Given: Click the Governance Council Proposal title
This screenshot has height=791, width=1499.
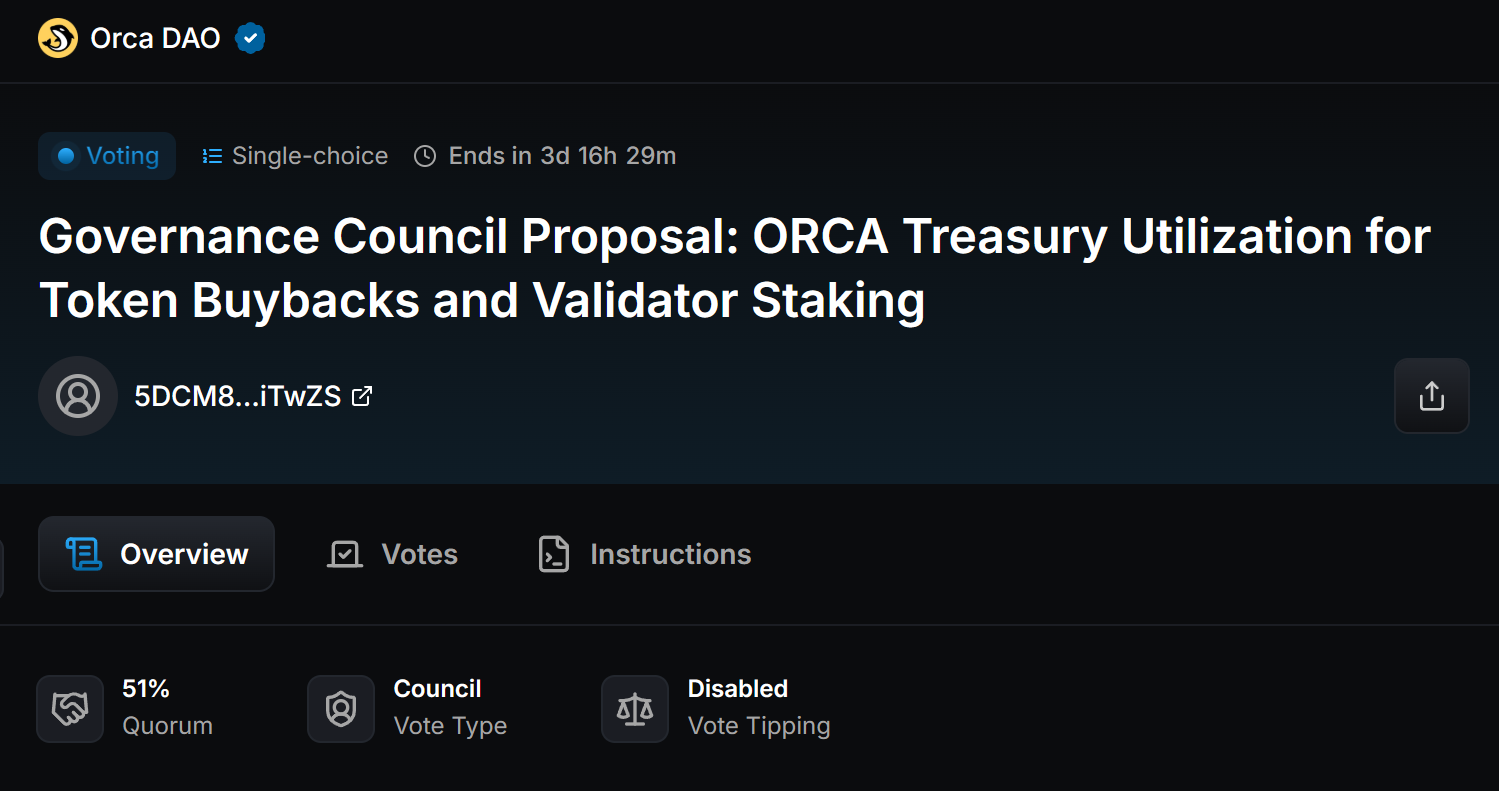Looking at the screenshot, I should click(734, 268).
